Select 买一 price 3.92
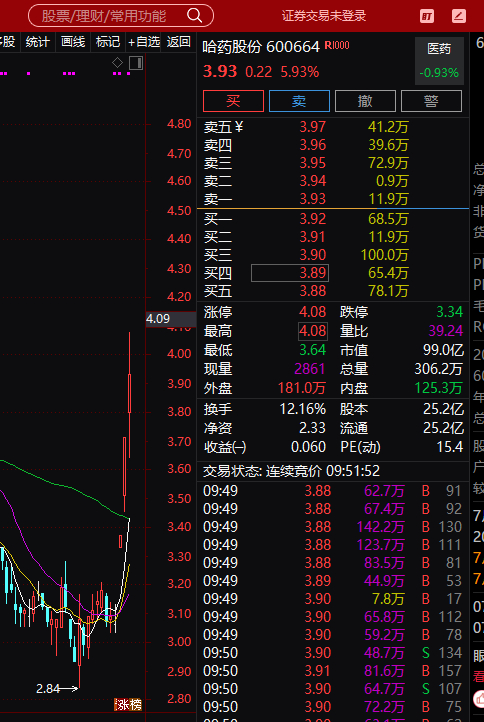The height and width of the screenshot is (722, 484). [x=313, y=219]
